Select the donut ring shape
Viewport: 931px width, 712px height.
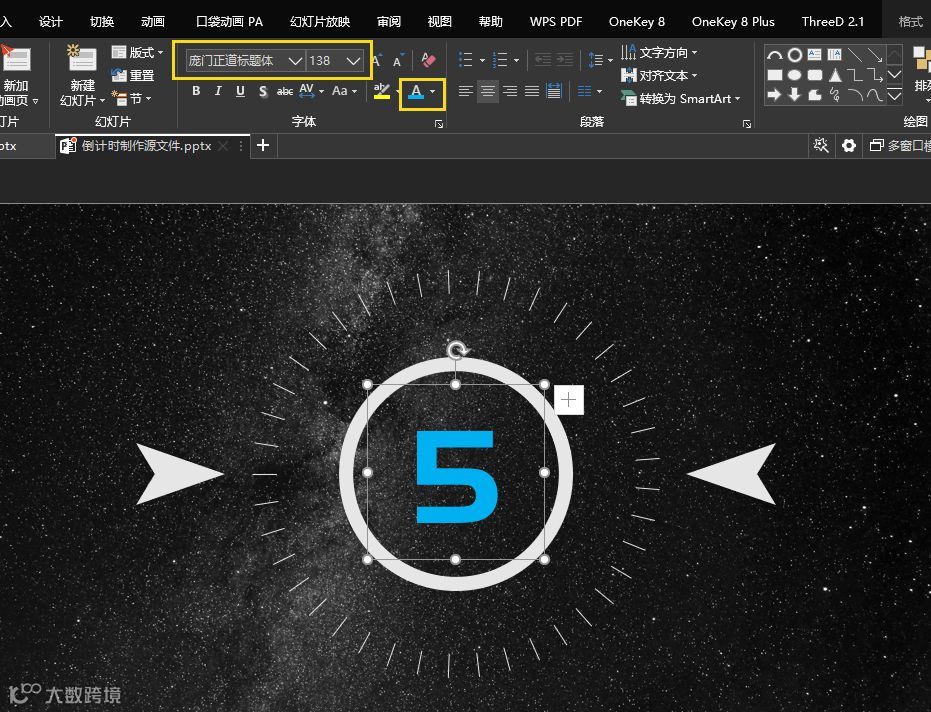click(794, 55)
